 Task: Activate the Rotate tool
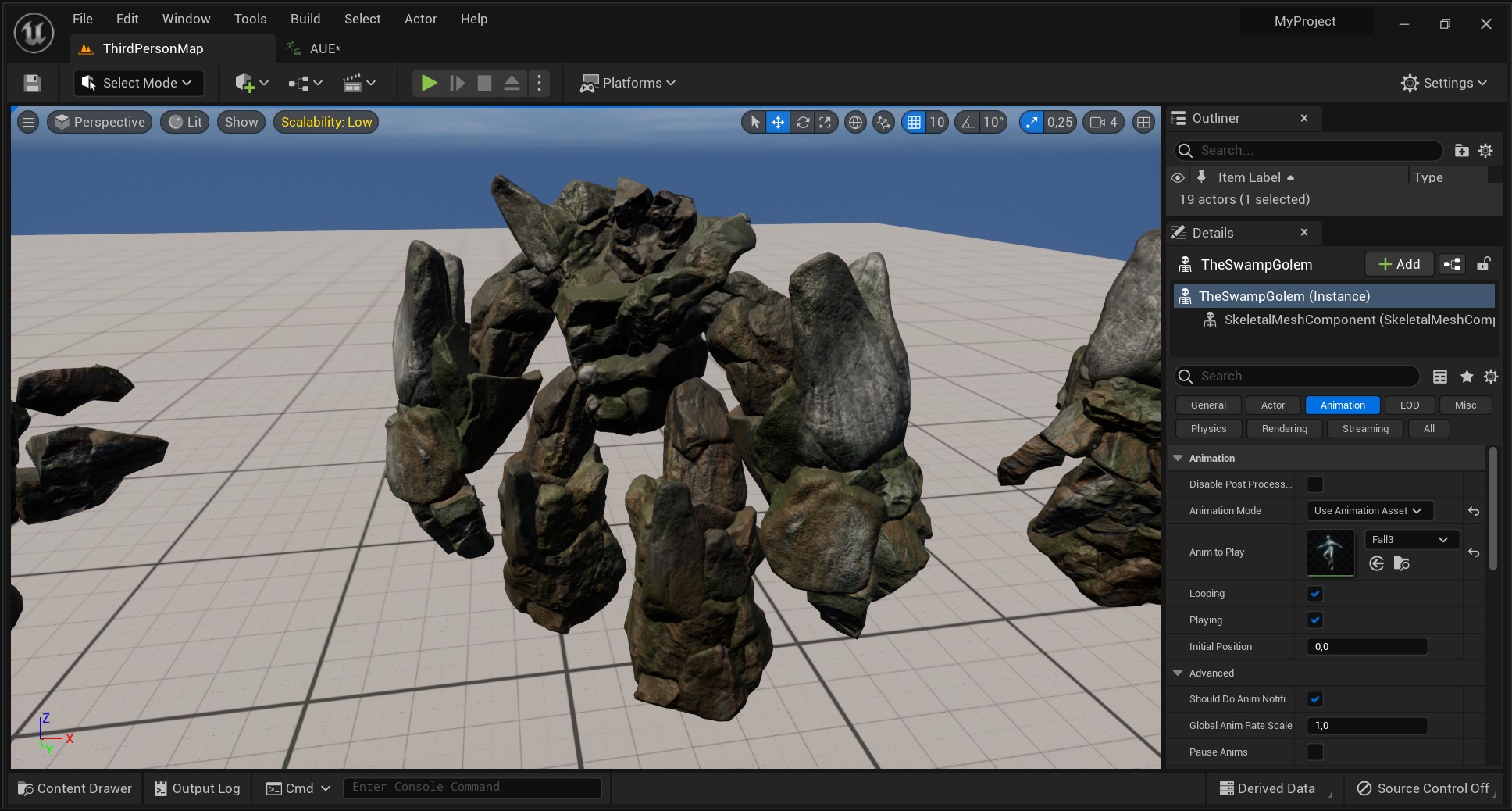click(802, 122)
